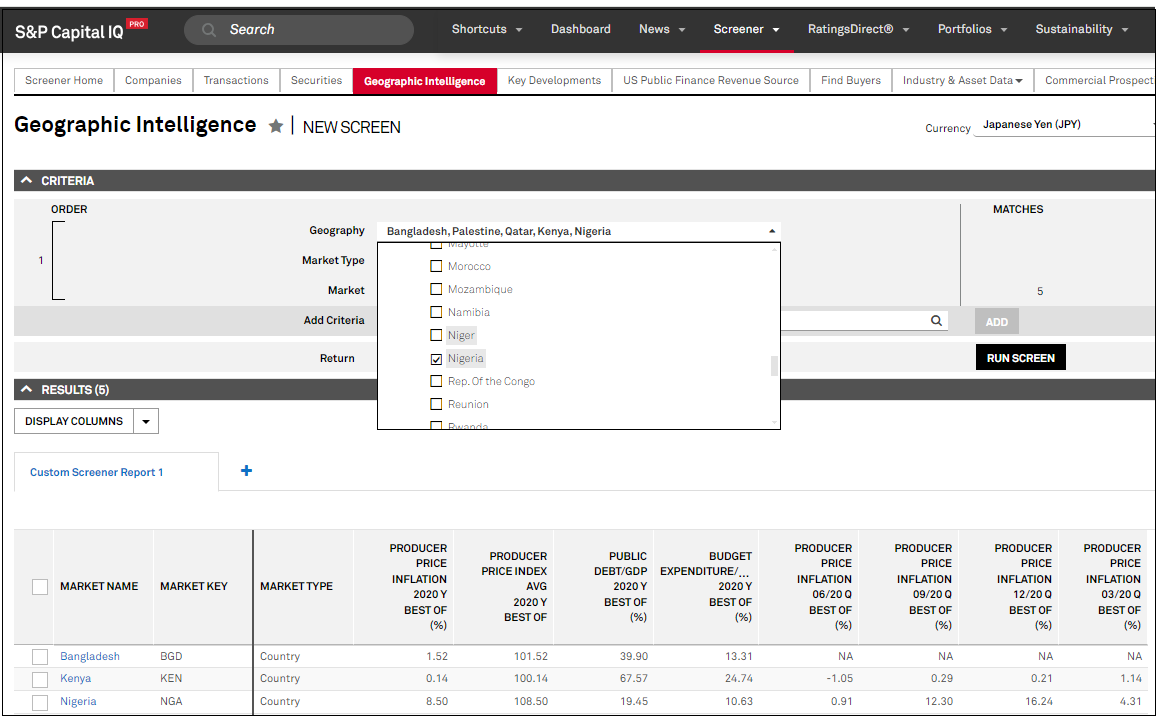Click the search icon in the top search bar
This screenshot has width=1167, height=725.
click(209, 30)
